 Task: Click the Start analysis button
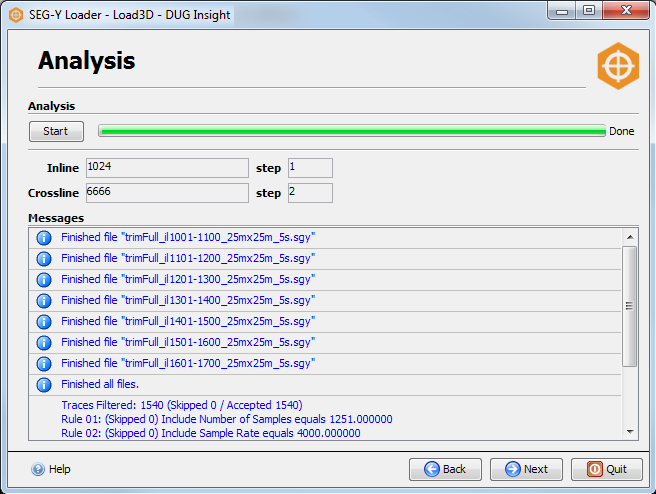point(56,131)
